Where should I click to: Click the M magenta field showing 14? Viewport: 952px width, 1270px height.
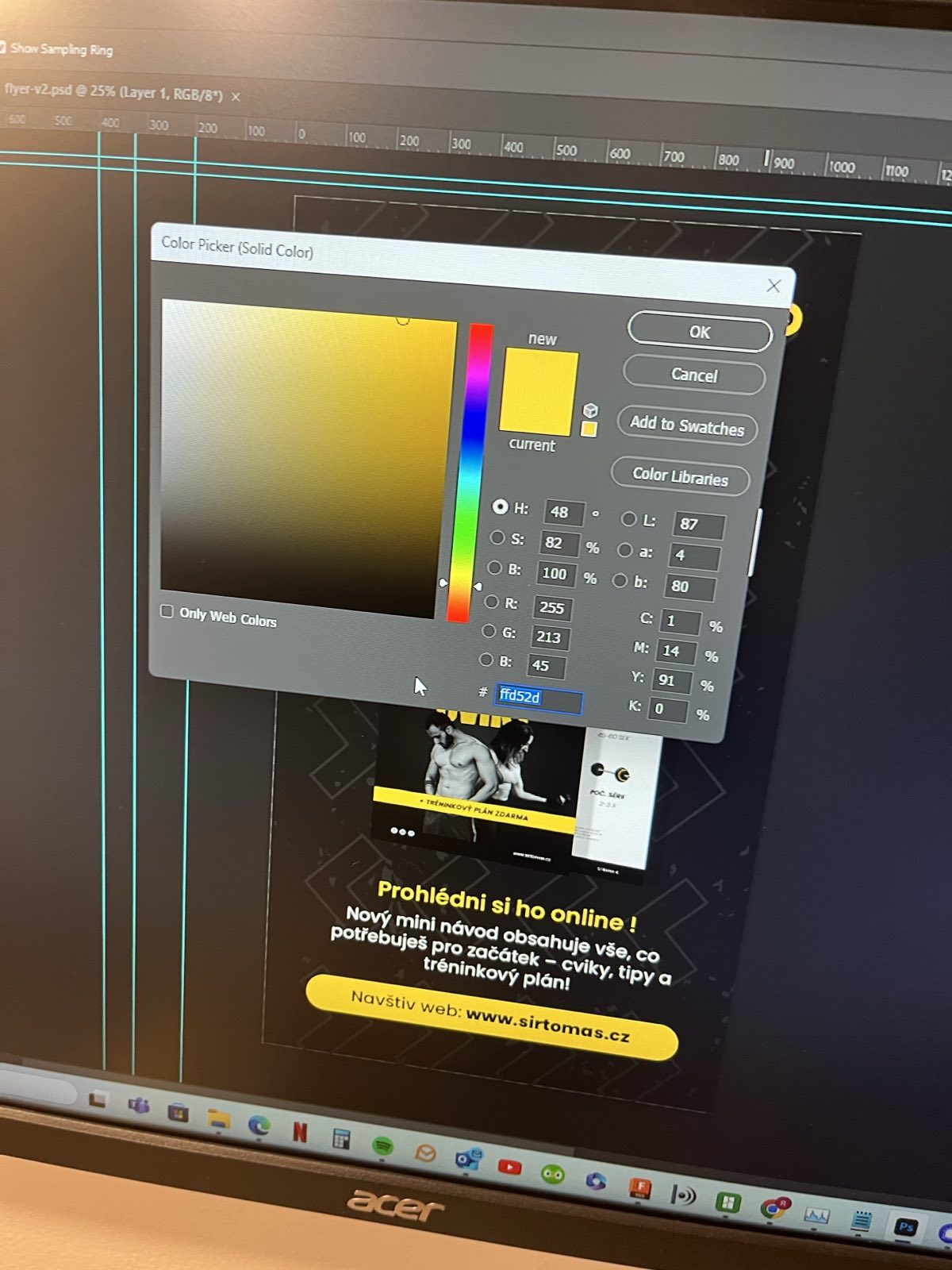[676, 652]
